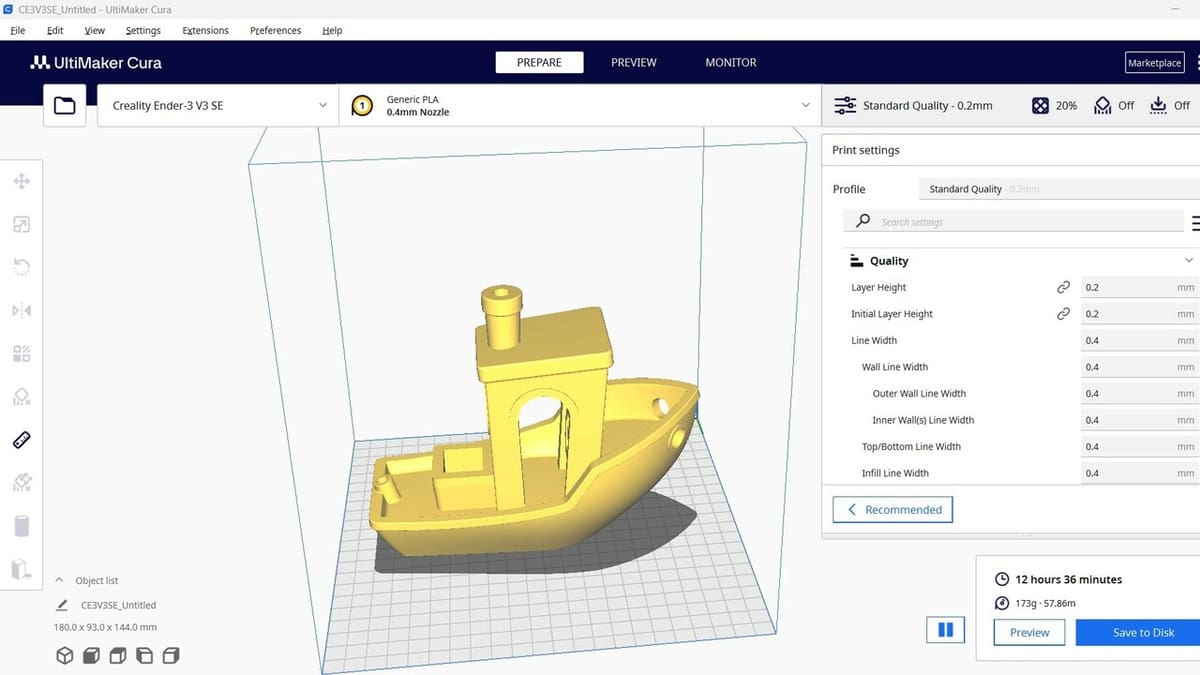Edit the Infill Line Width value

coord(1139,473)
